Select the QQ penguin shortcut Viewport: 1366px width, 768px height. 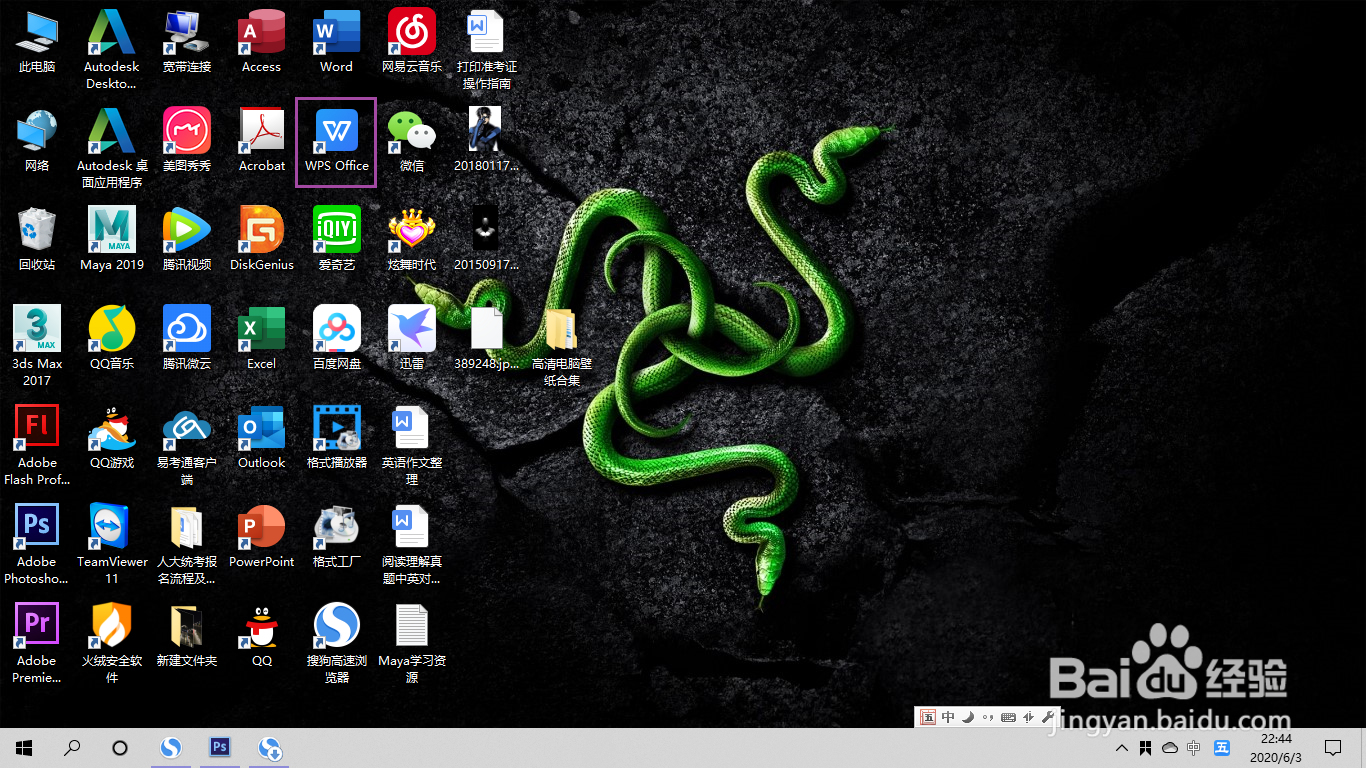(262, 636)
